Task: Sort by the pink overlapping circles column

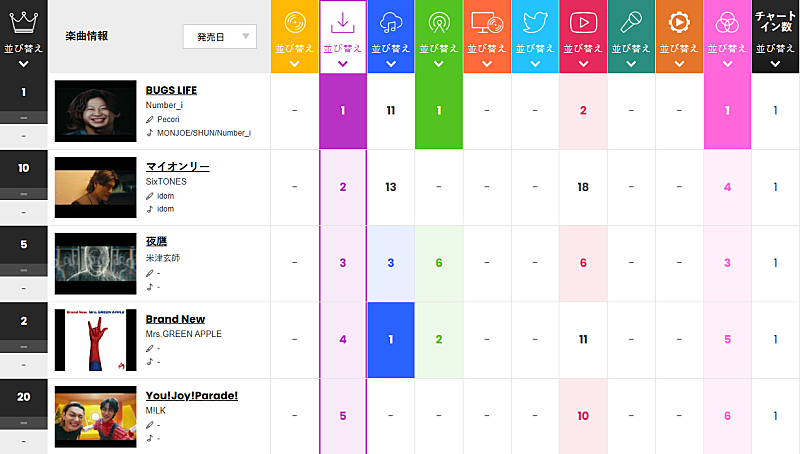Action: pos(728,49)
